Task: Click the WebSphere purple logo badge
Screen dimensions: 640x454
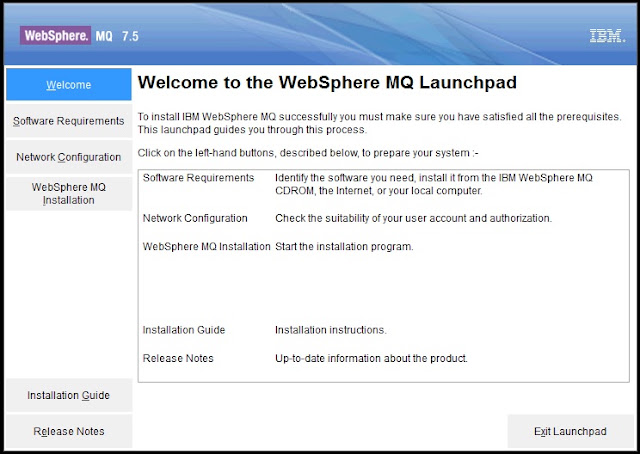Action: tap(56, 36)
